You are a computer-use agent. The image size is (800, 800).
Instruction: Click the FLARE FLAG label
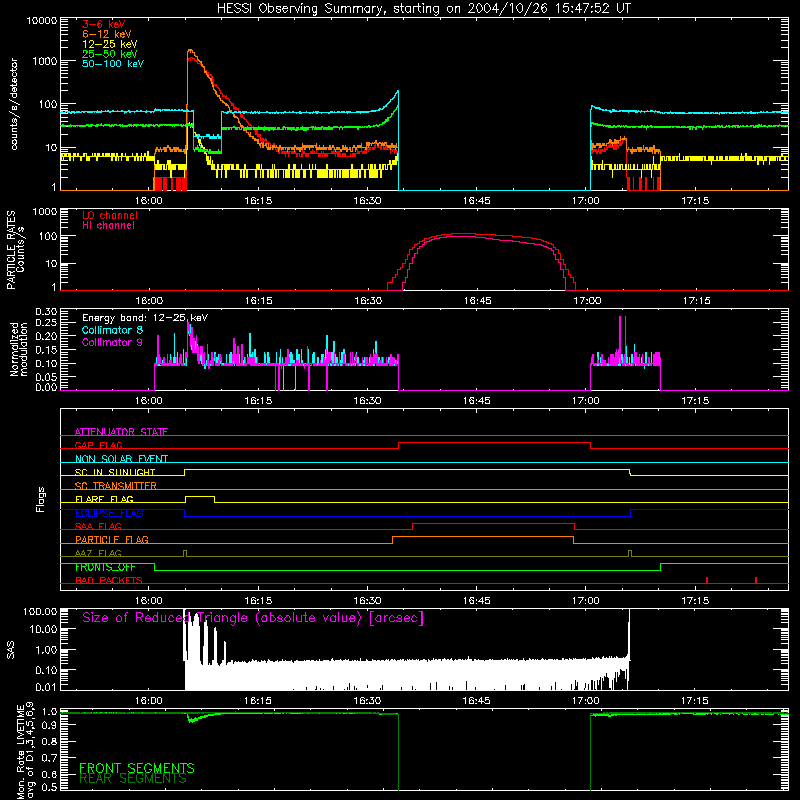104,499
